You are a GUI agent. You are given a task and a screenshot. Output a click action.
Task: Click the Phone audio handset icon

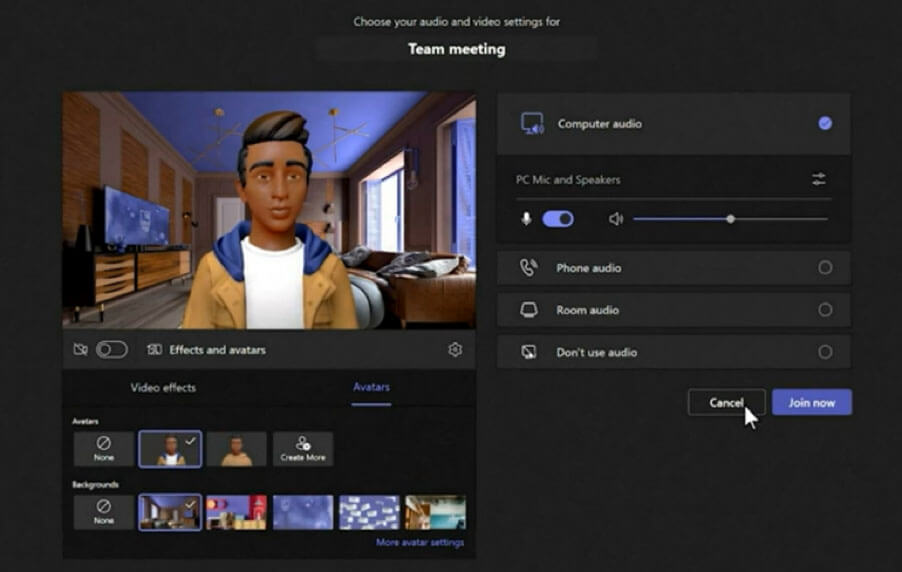coord(529,267)
